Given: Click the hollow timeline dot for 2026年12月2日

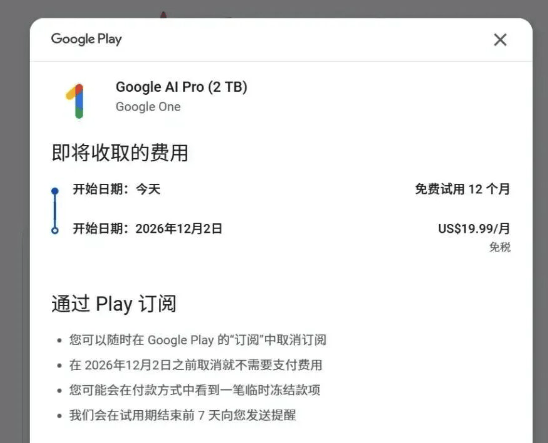Looking at the screenshot, I should tap(55, 230).
